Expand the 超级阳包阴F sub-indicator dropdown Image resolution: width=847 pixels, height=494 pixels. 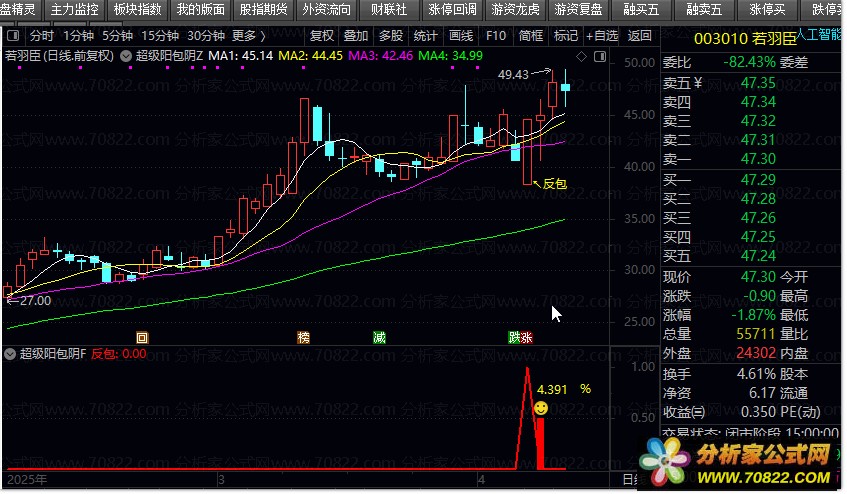tap(10, 354)
